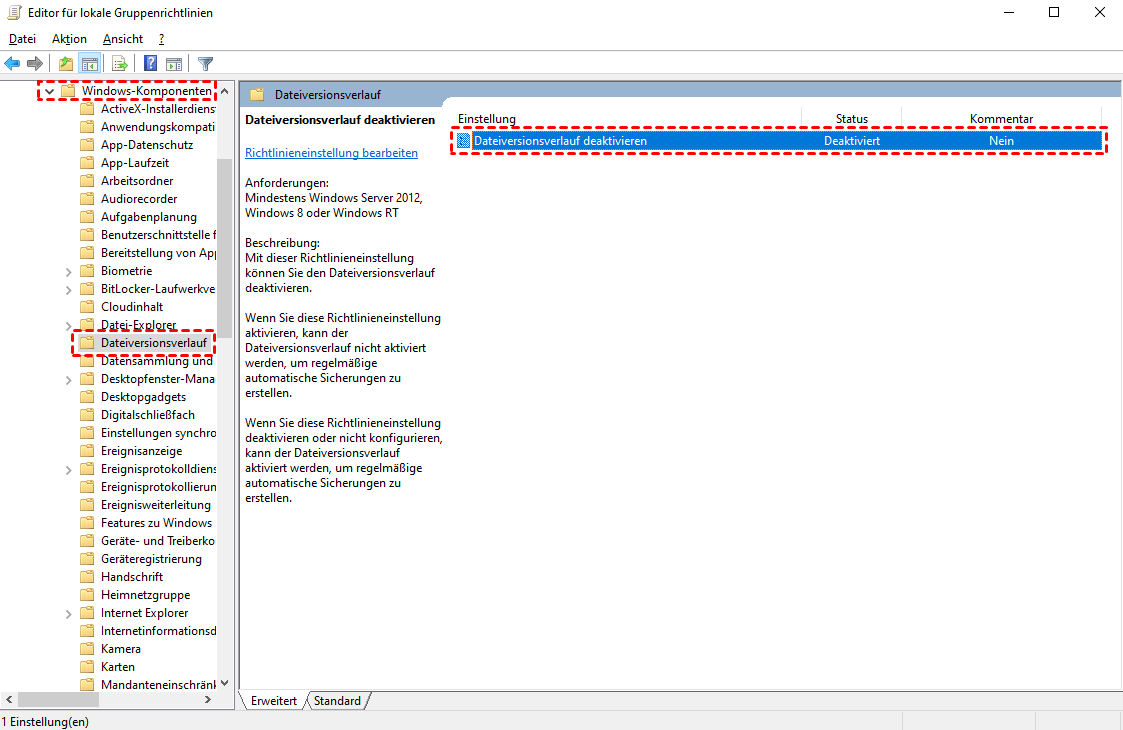Switch to the Standard tab
Screen dimensions: 1123x730
(x=337, y=701)
